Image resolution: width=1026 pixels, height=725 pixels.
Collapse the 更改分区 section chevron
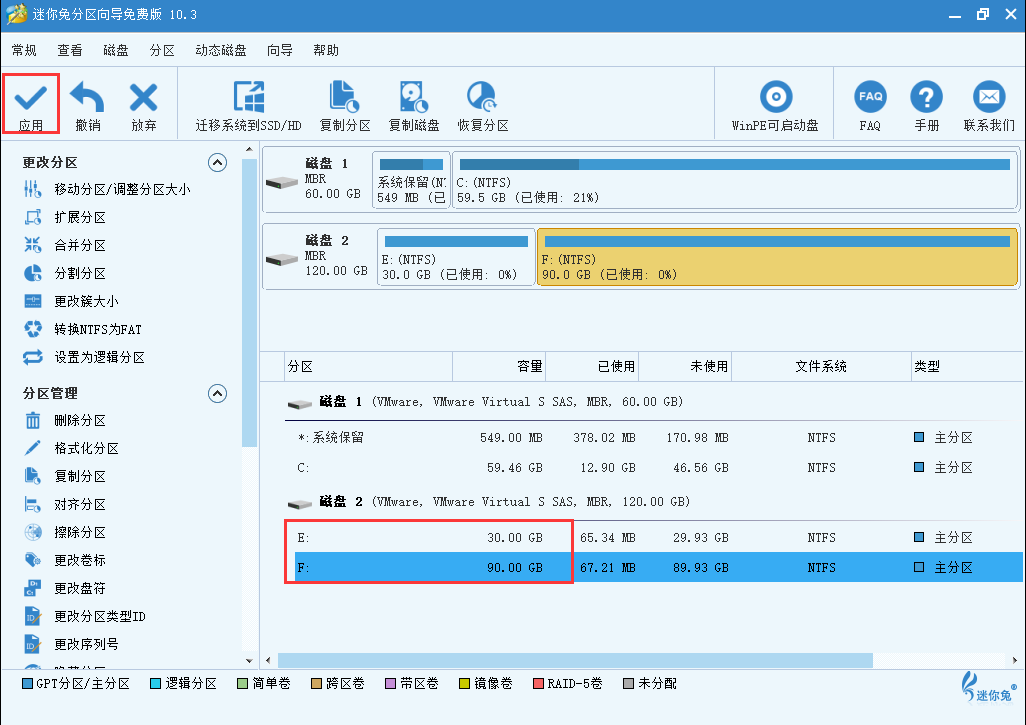217,162
